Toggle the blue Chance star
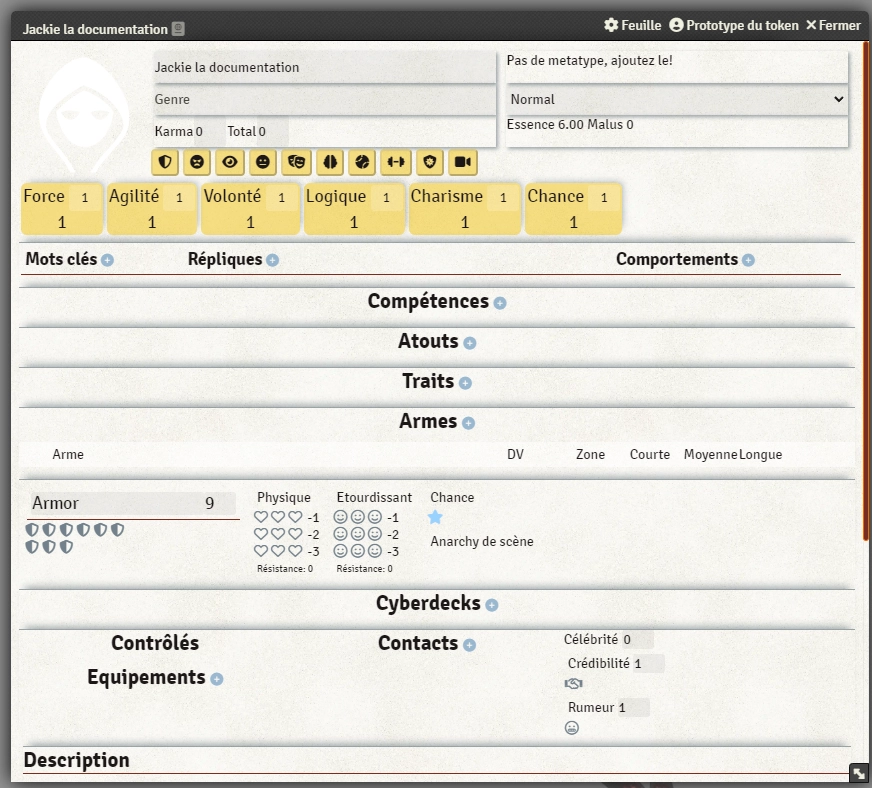Screen dimensions: 872x788 435,517
